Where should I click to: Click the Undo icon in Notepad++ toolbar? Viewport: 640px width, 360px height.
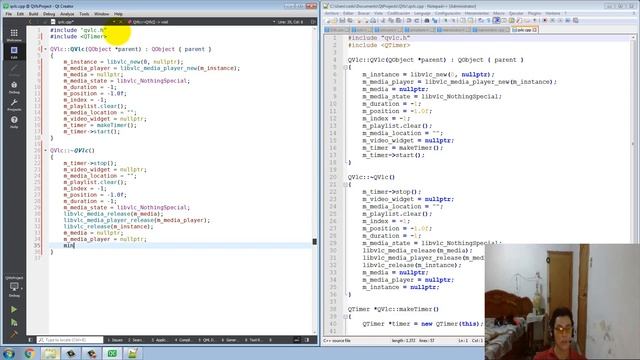coord(409,20)
